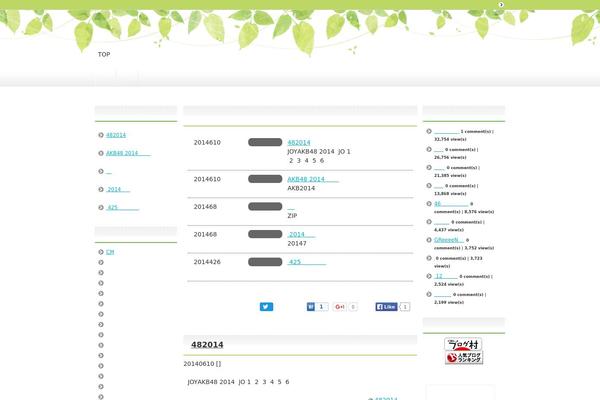Click the Hatena B! bookmark button
Viewport: 600px width, 400px height.
click(x=311, y=307)
